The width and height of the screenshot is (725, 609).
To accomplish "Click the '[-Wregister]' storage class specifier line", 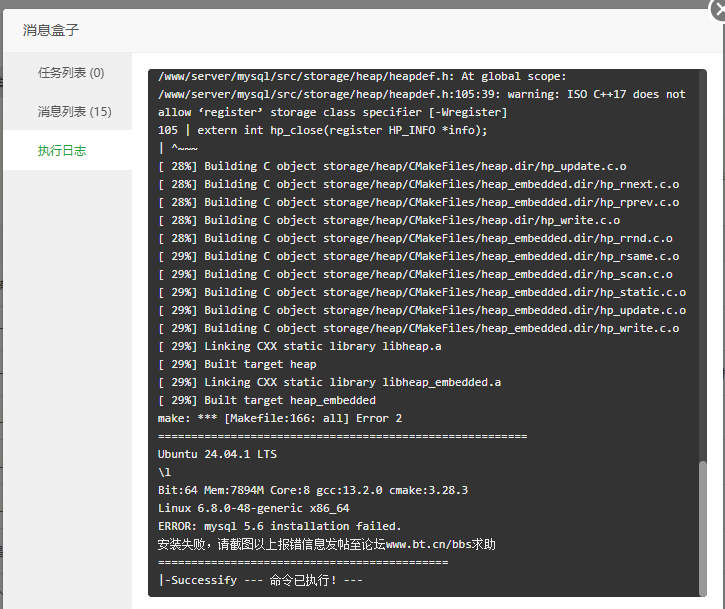I will pyautogui.click(x=332, y=112).
